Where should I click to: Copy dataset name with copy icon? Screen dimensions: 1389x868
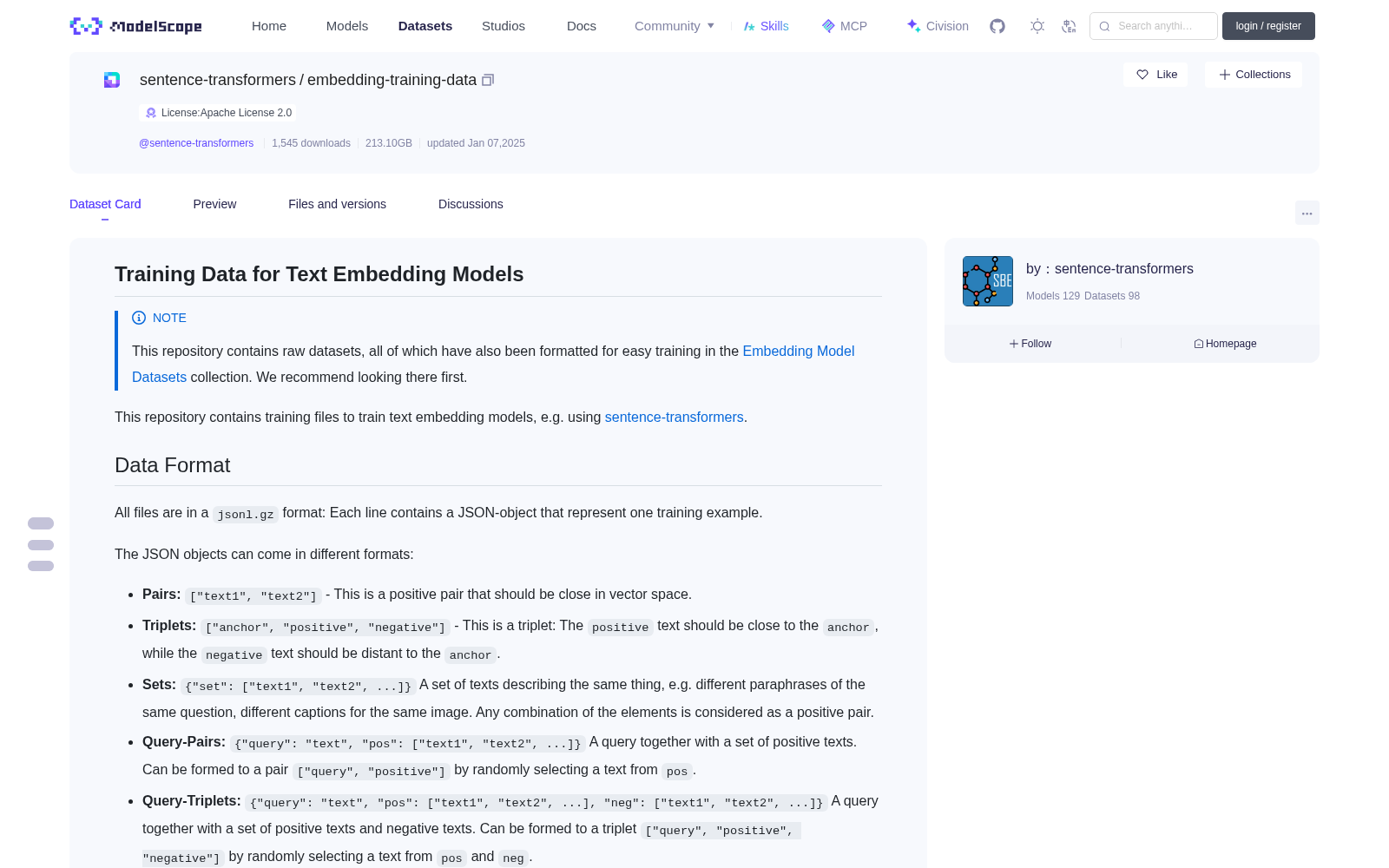click(x=488, y=80)
